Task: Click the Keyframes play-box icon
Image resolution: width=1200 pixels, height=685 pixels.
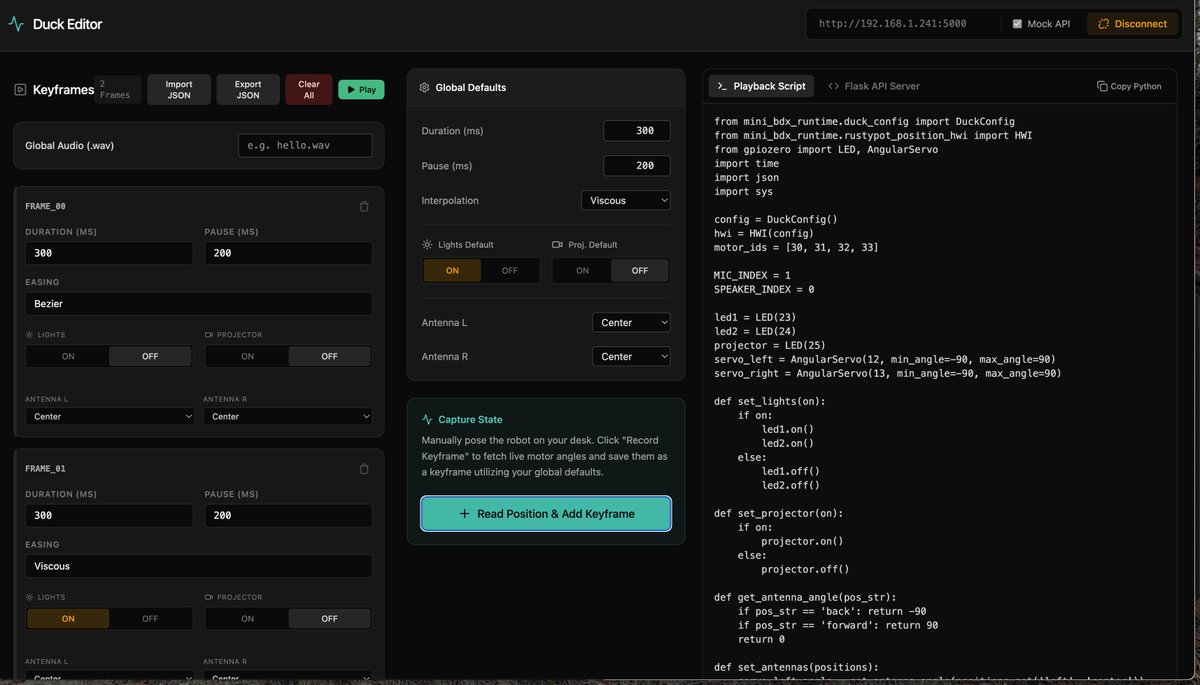Action: tap(20, 90)
